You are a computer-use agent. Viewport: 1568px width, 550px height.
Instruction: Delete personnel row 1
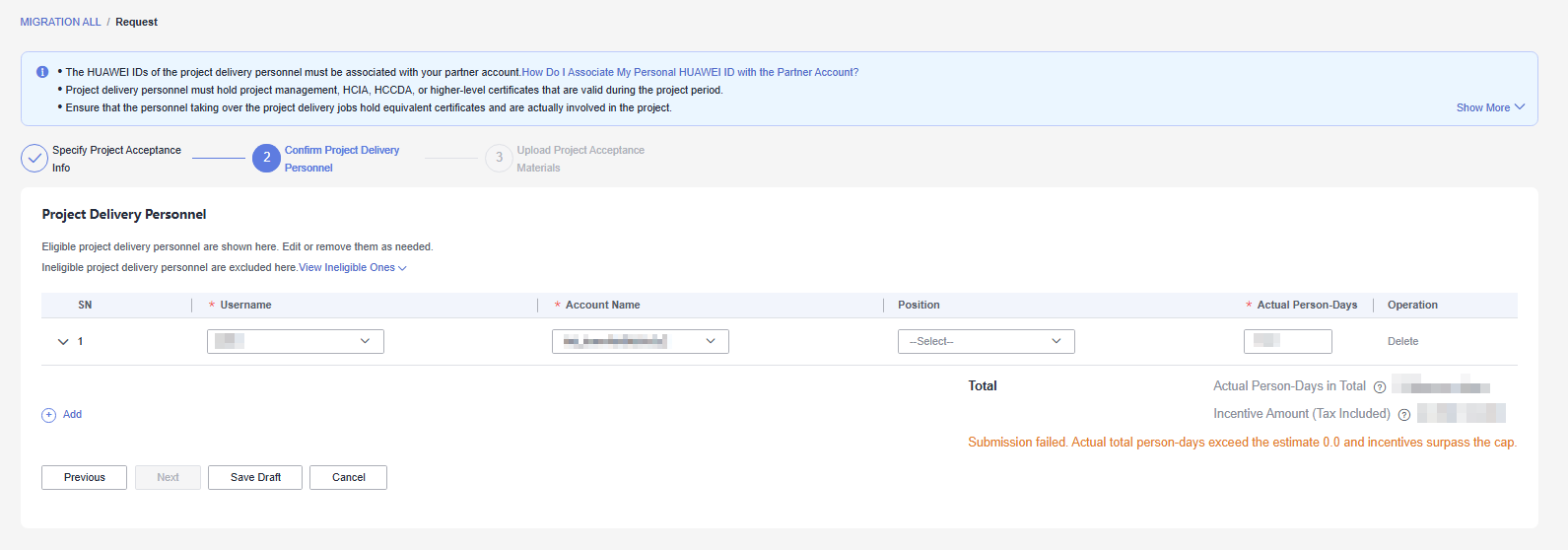[1402, 341]
